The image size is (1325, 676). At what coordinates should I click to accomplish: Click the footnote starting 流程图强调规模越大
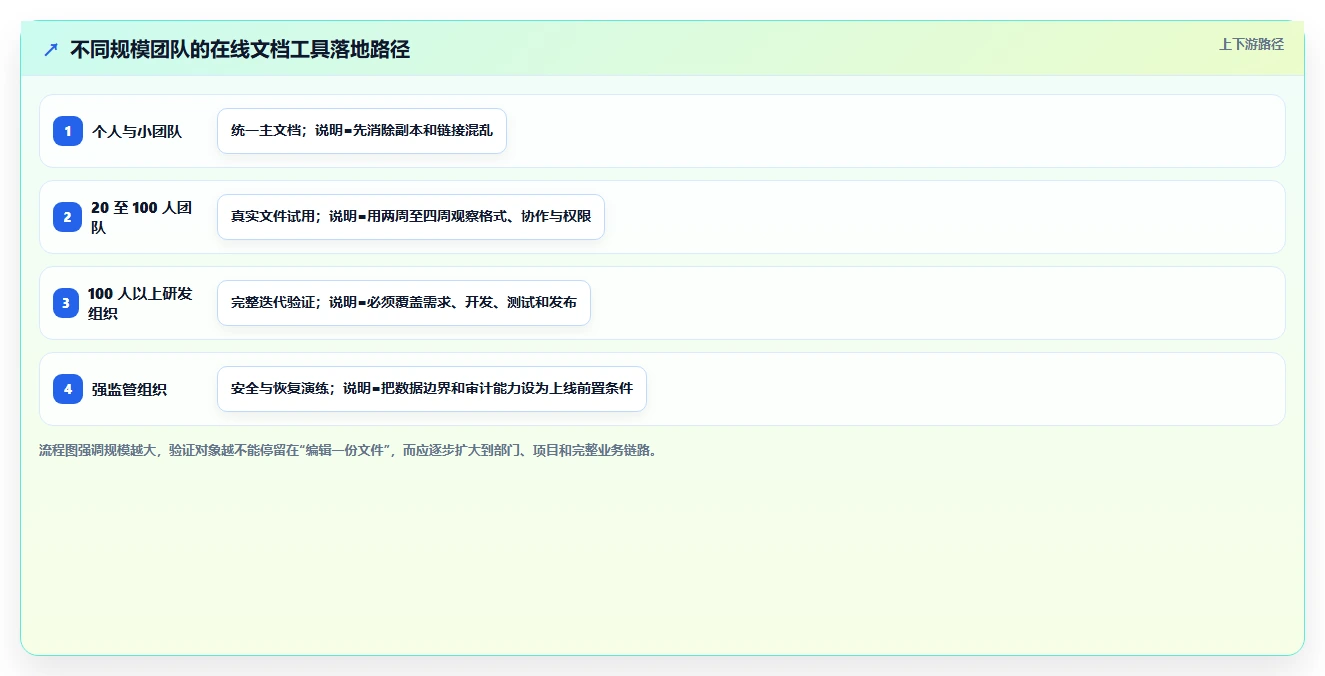click(348, 450)
